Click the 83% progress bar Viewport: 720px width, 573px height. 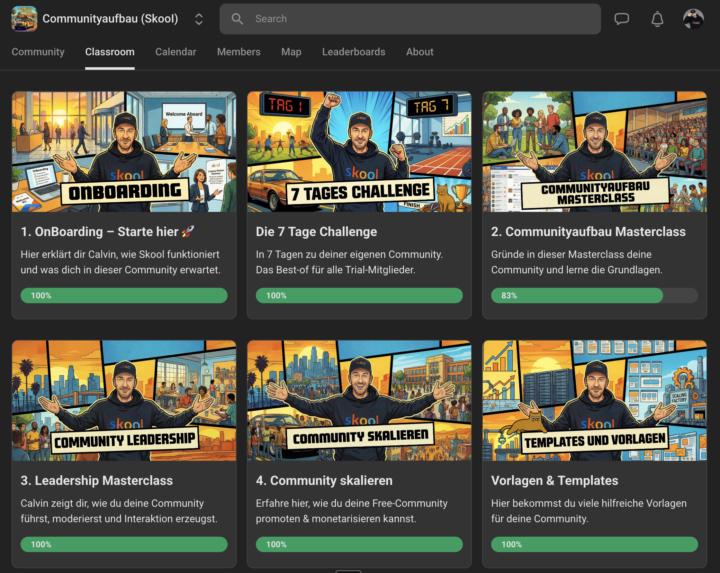(x=594, y=296)
